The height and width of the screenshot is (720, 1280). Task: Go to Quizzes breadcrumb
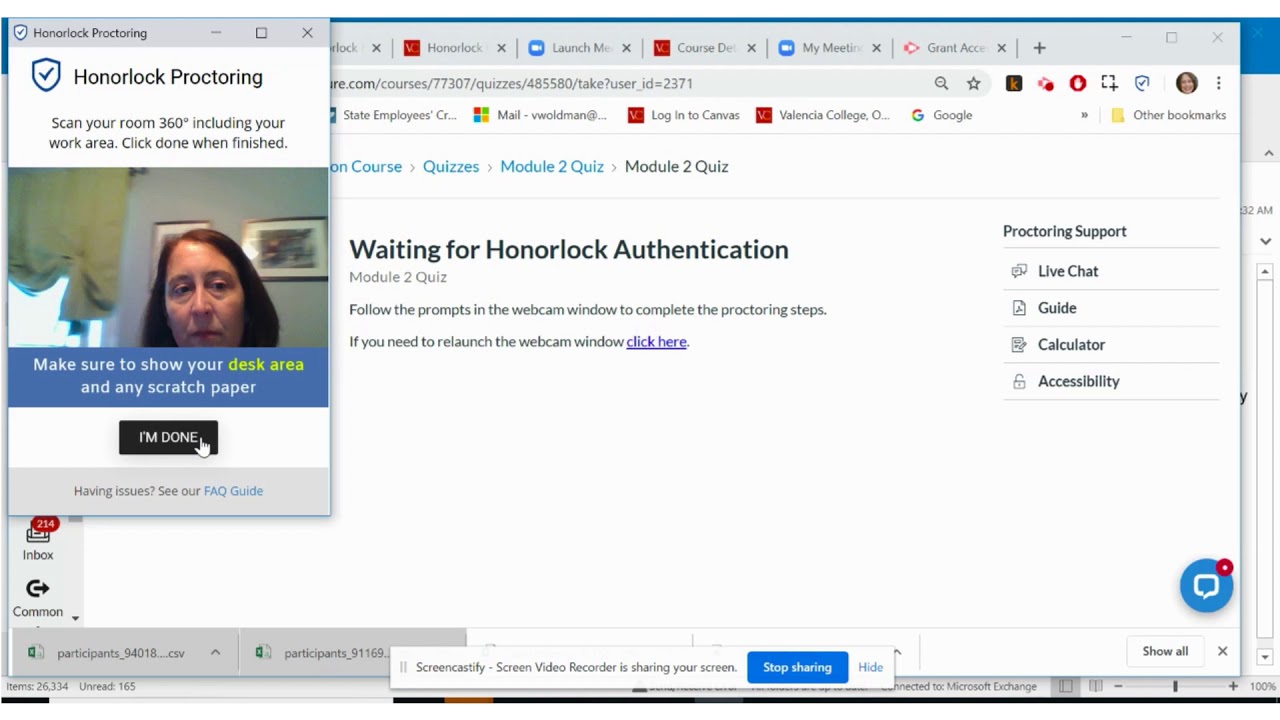pos(451,166)
